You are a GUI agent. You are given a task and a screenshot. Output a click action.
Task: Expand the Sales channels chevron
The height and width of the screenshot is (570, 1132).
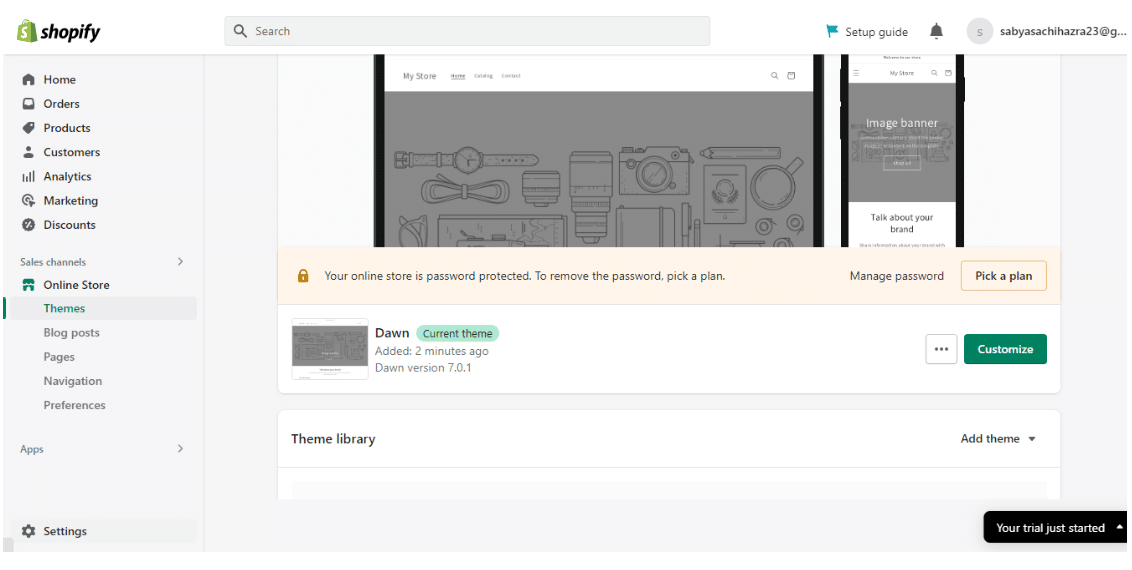pyautogui.click(x=180, y=262)
